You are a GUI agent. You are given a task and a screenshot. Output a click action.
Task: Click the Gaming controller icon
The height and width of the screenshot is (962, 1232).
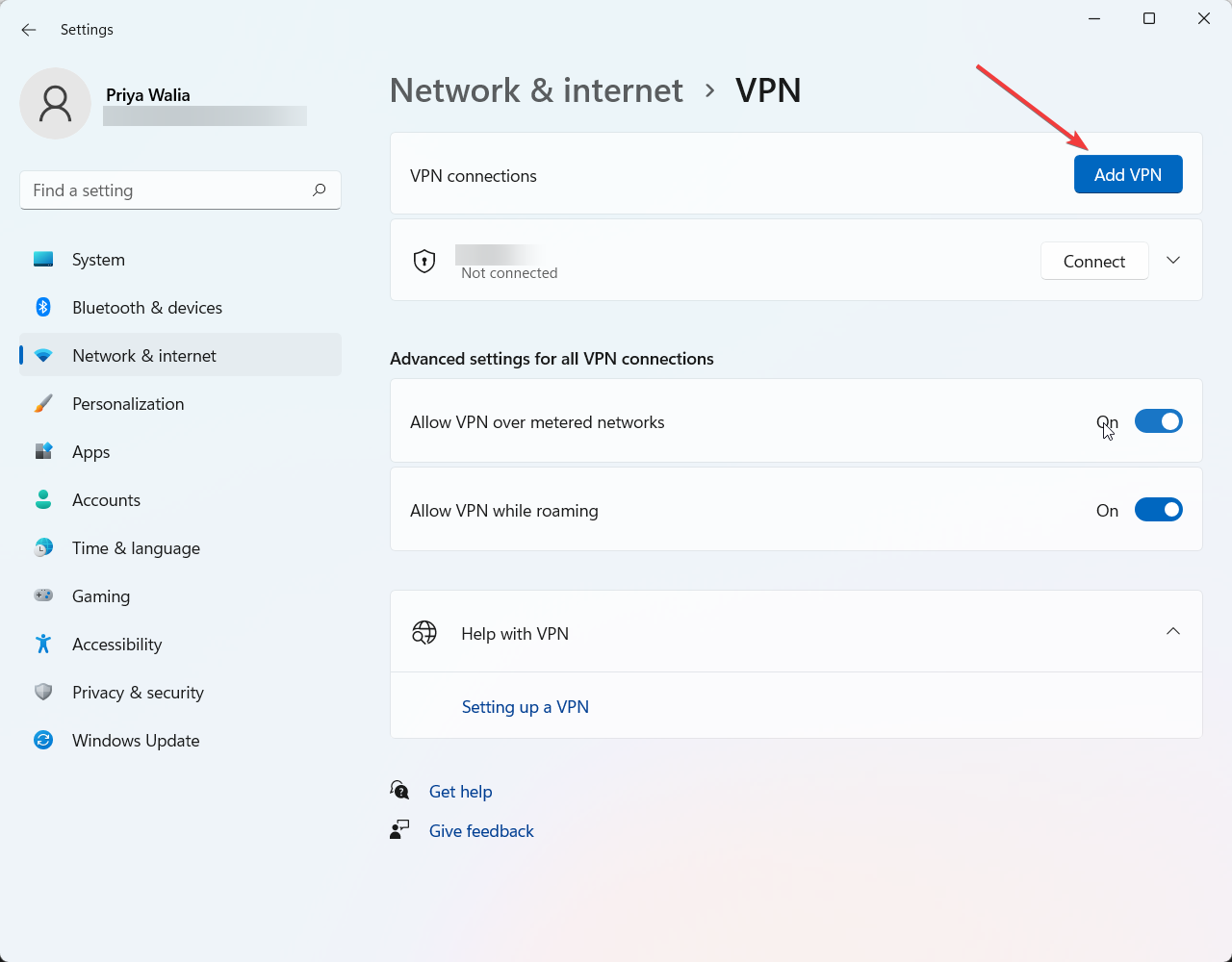click(43, 595)
